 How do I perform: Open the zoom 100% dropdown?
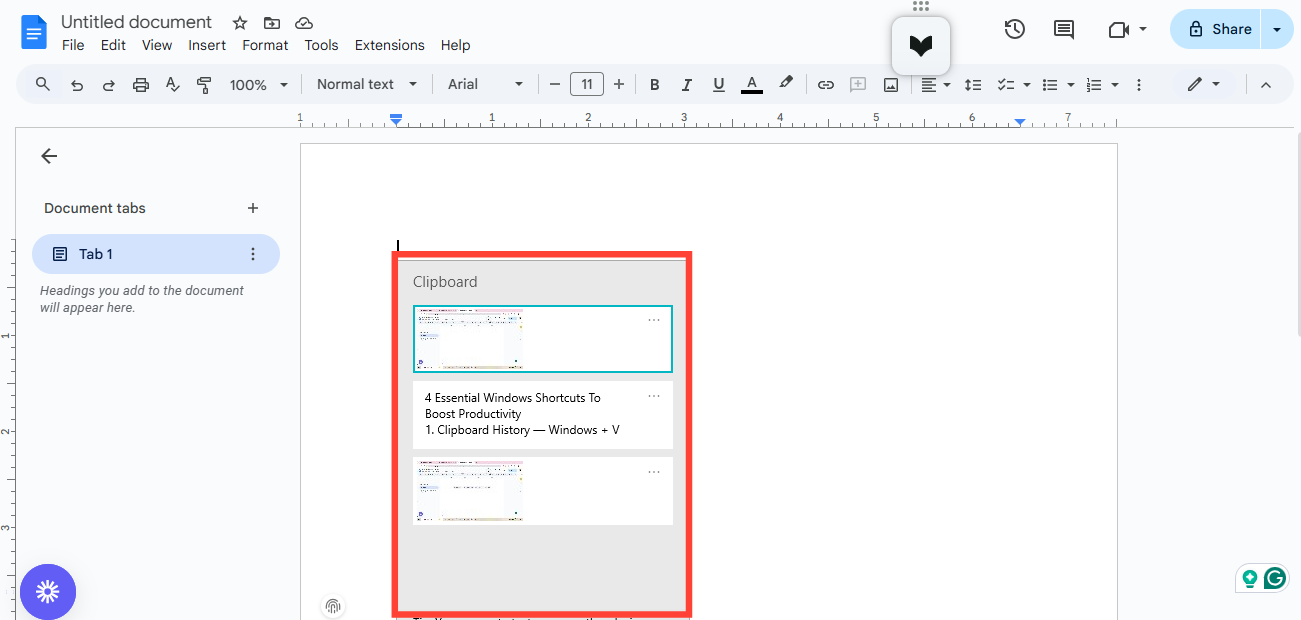pyautogui.click(x=259, y=85)
